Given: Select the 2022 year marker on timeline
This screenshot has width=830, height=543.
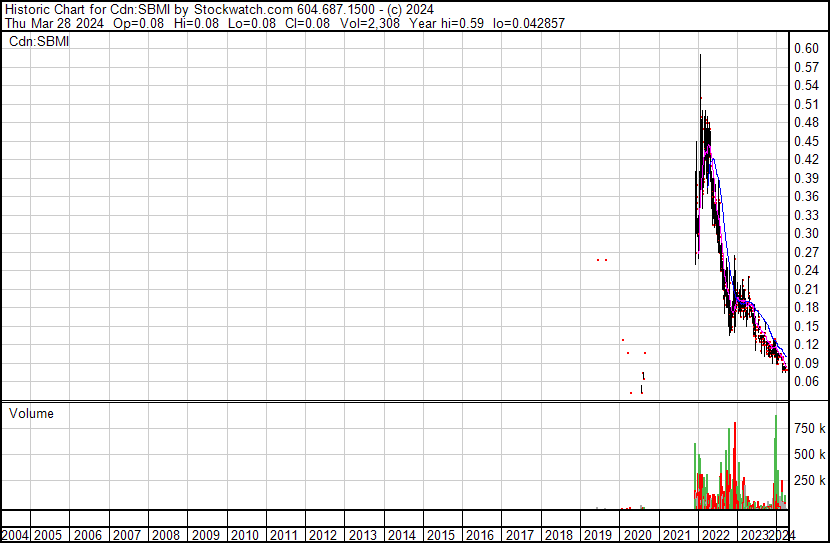Looking at the screenshot, I should [x=716, y=535].
